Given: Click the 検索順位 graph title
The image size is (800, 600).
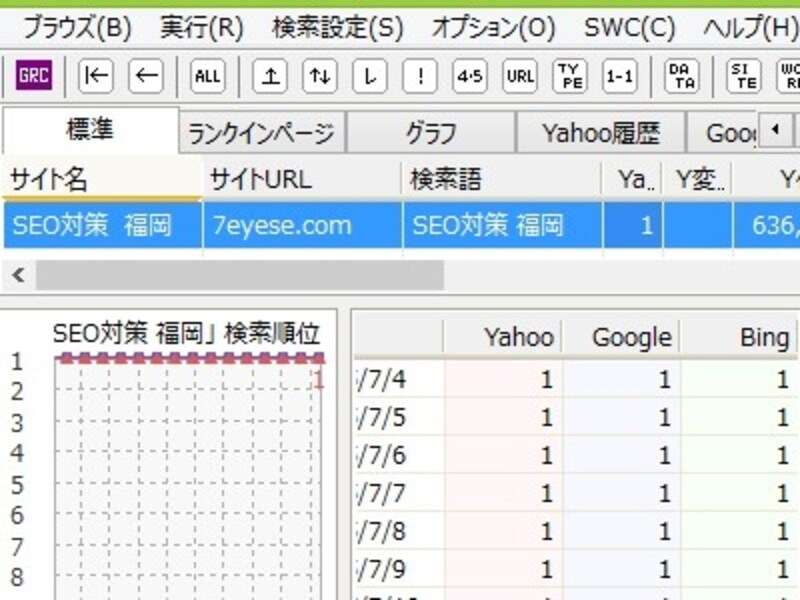Looking at the screenshot, I should tap(186, 333).
